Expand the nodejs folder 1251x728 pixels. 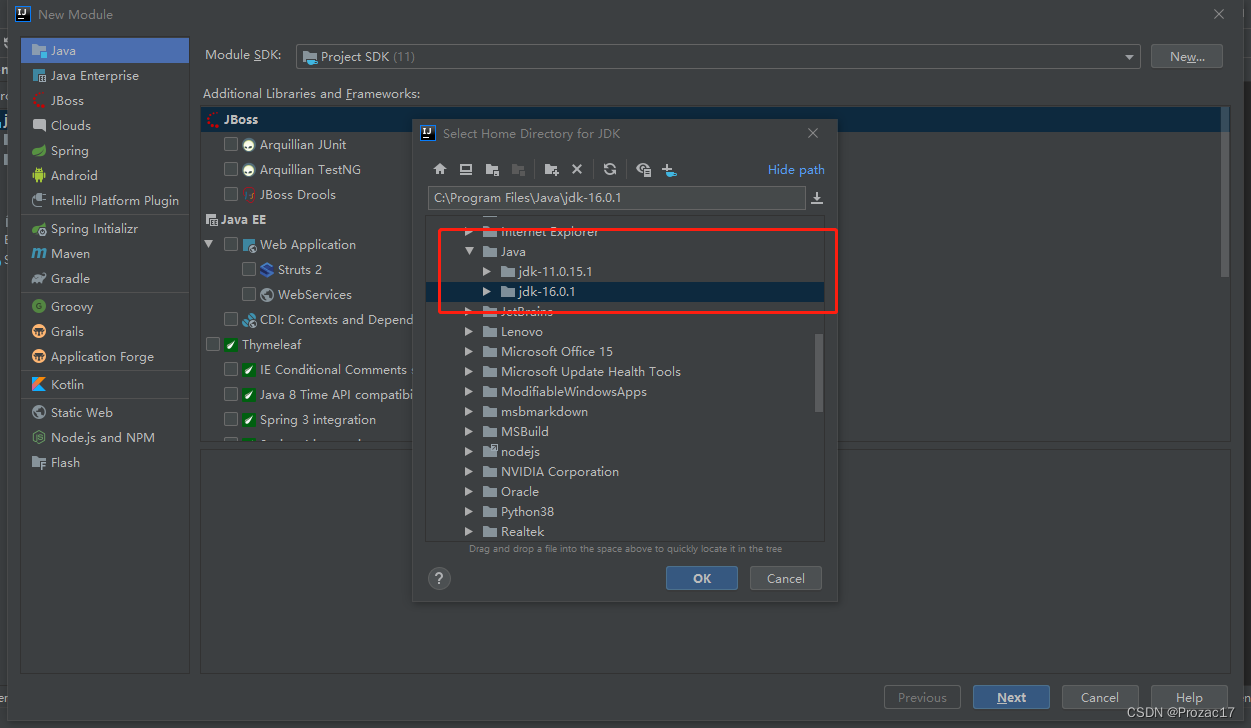[469, 451]
